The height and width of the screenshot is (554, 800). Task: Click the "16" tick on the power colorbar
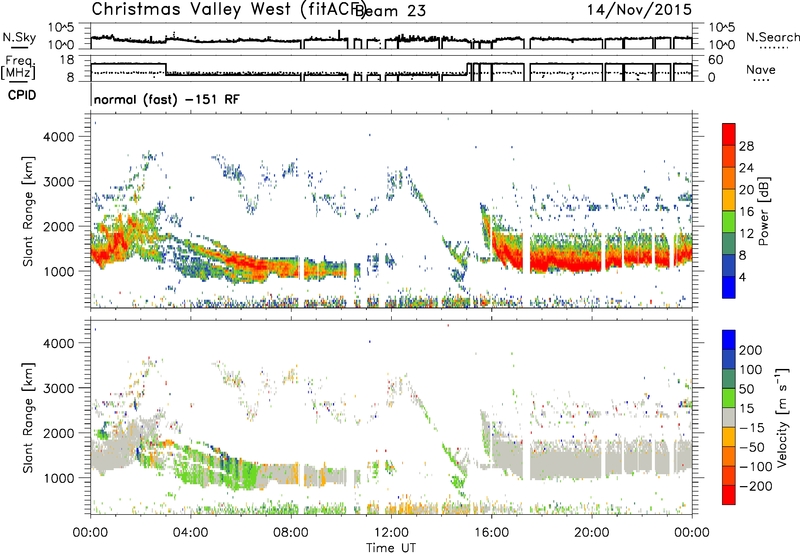click(x=746, y=212)
